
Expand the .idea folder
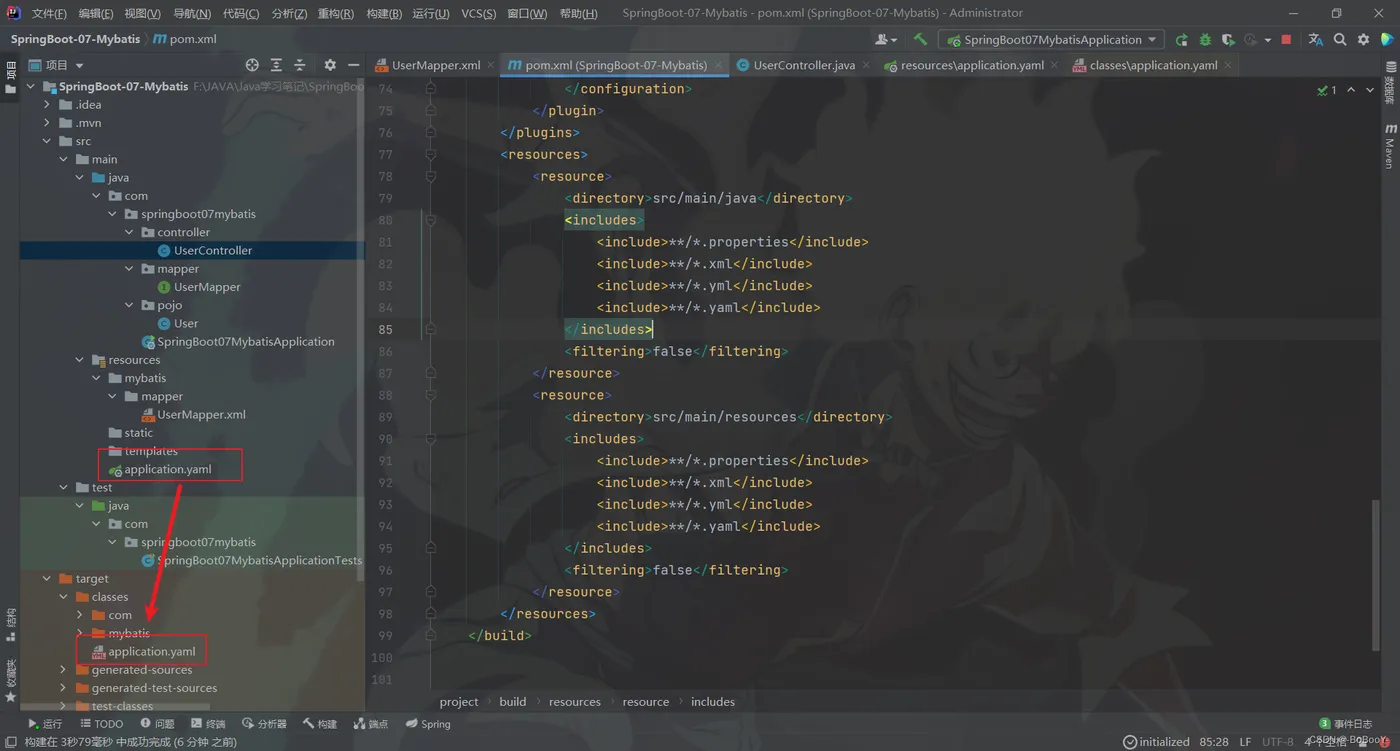pyautogui.click(x=47, y=104)
